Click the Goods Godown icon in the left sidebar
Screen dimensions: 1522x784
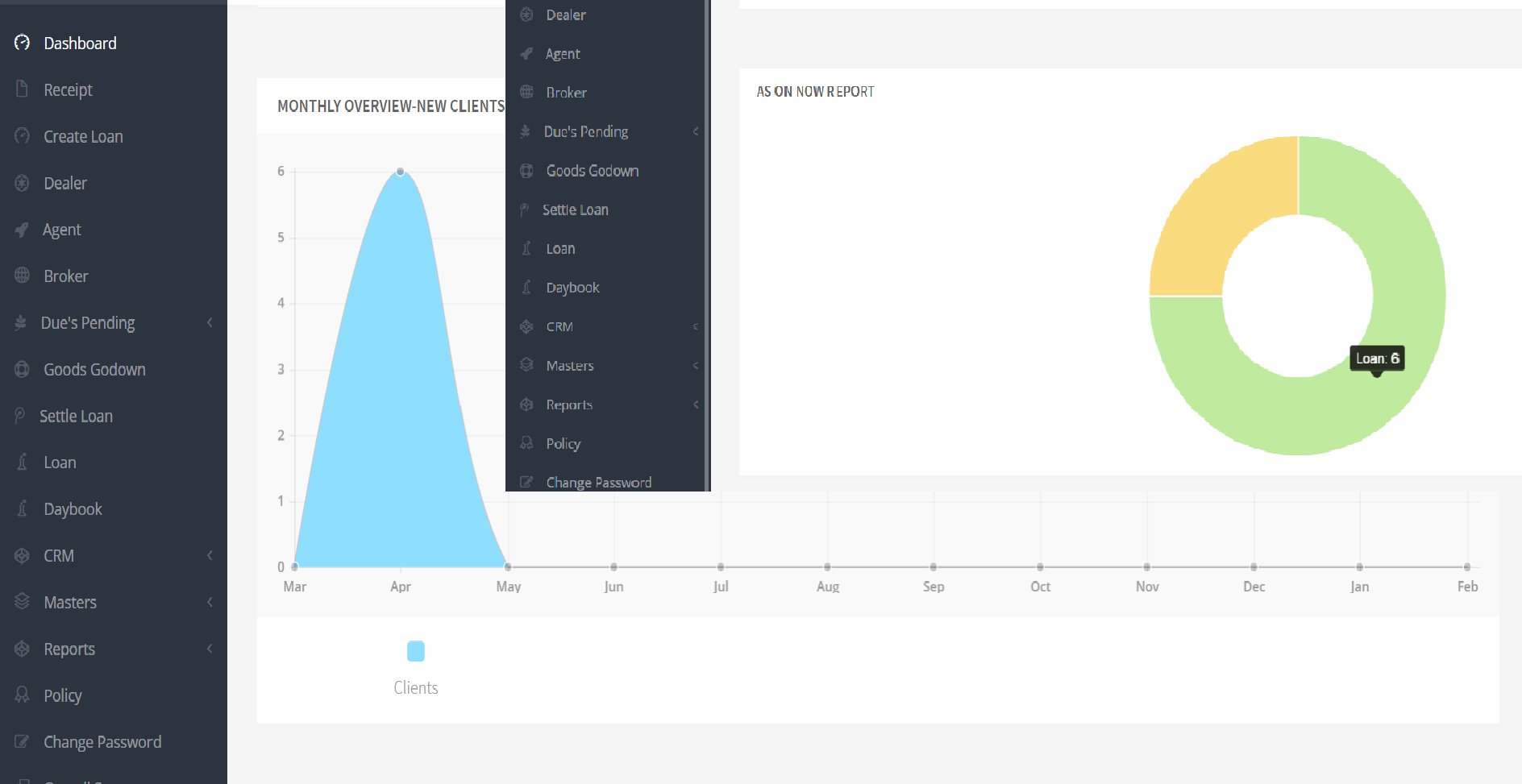[x=23, y=370]
